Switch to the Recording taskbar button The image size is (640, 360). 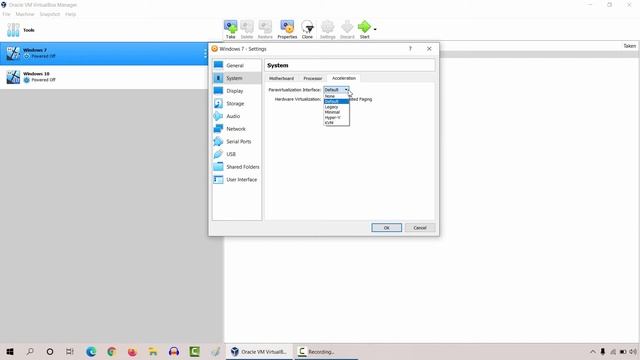(326, 351)
